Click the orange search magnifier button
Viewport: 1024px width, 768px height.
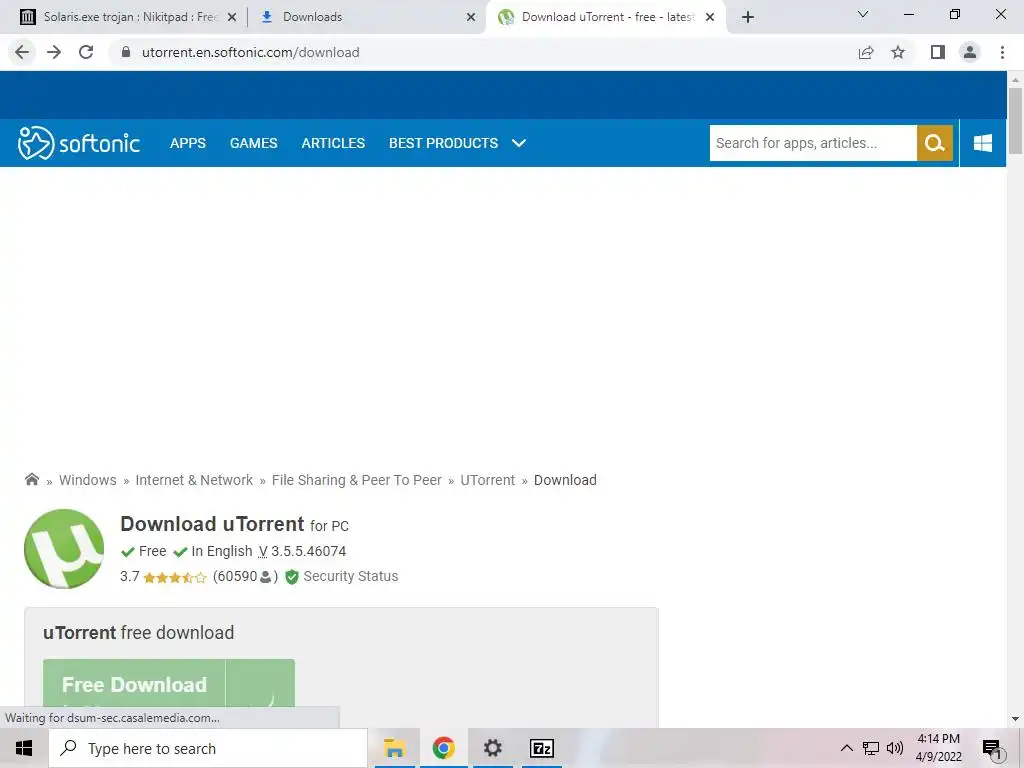[x=935, y=143]
